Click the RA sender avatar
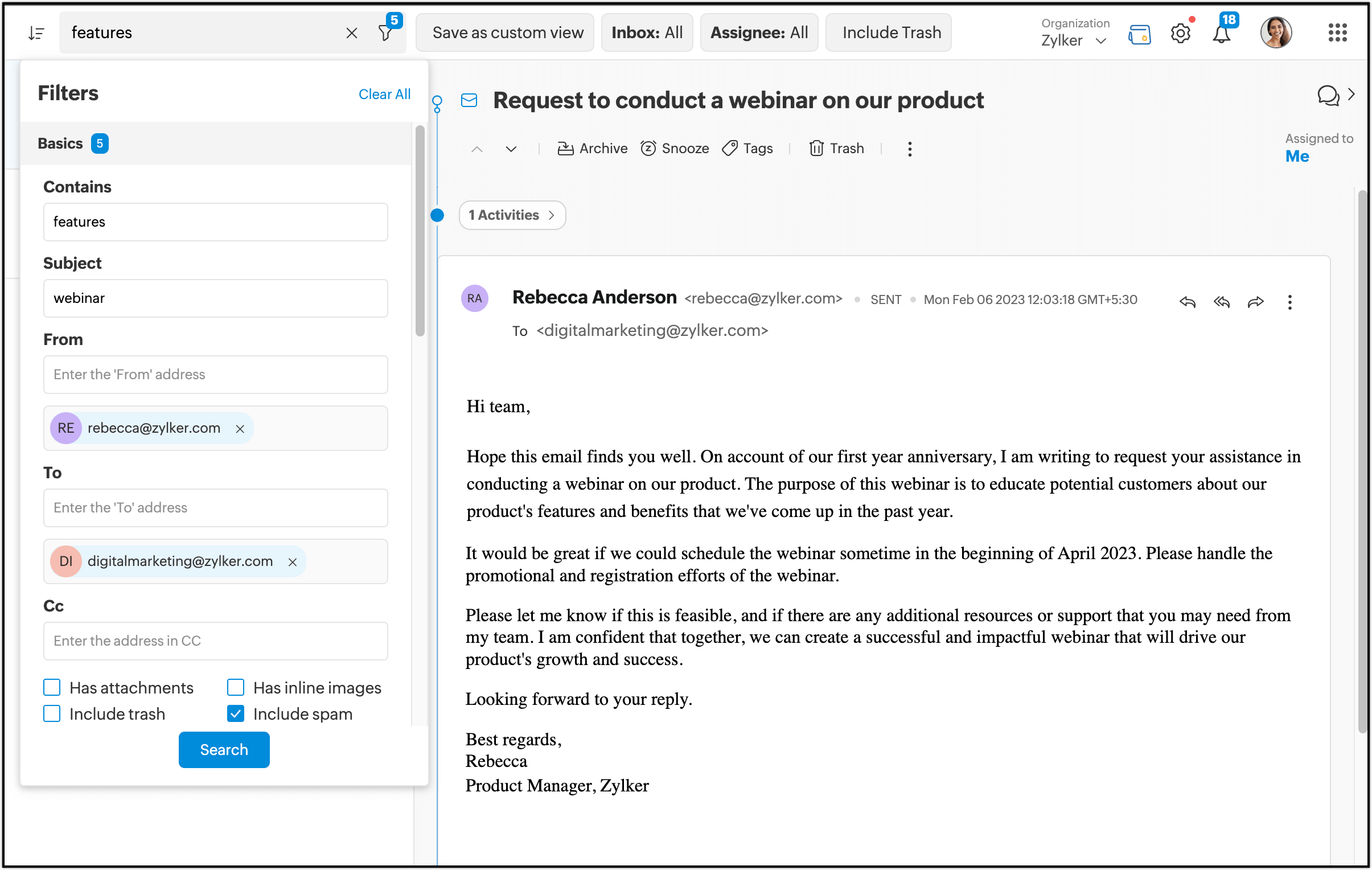Image resolution: width=1372 pixels, height=870 pixels. 475,298
